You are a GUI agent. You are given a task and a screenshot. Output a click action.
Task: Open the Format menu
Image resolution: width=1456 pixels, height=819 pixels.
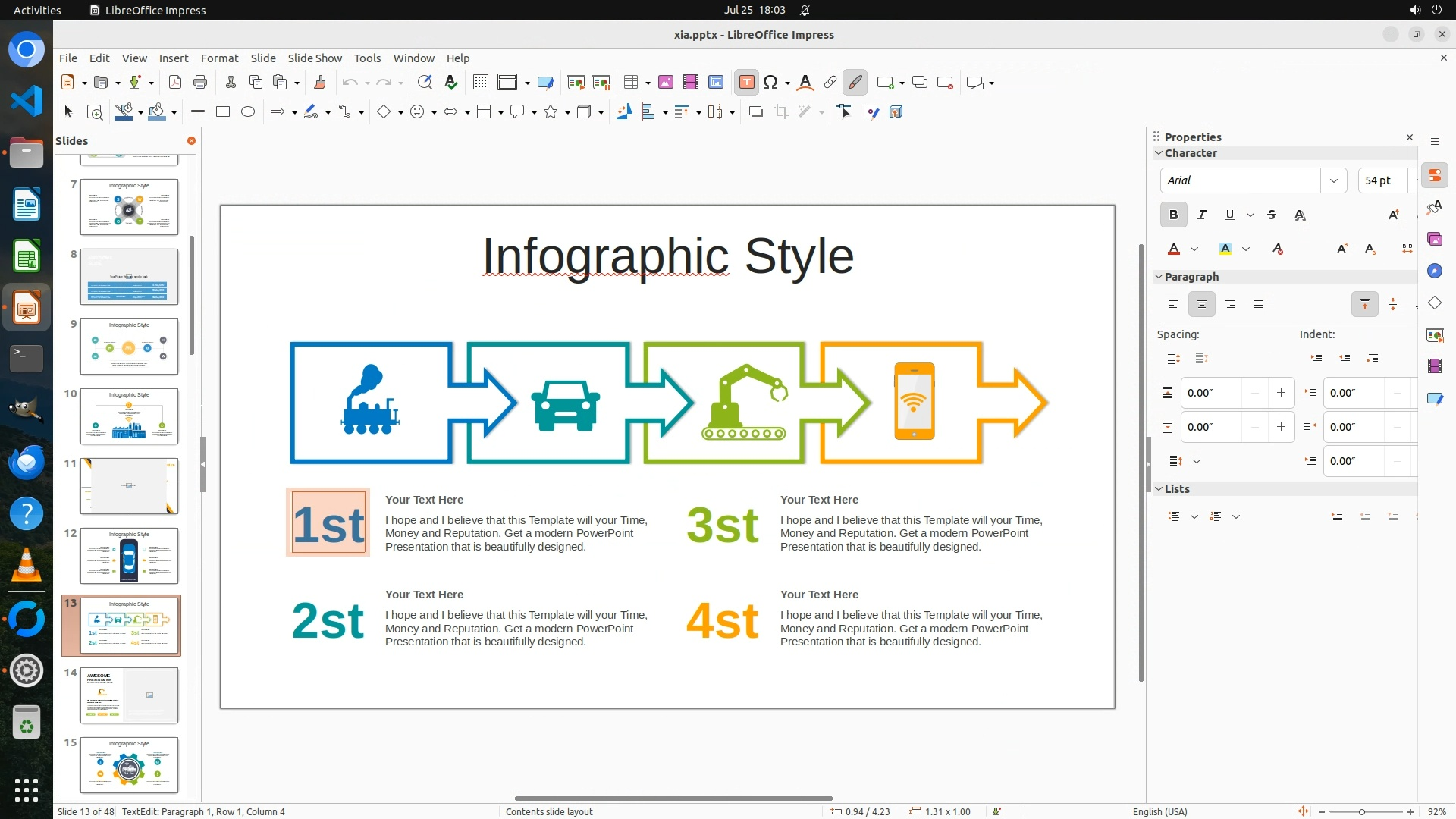pos(219,58)
